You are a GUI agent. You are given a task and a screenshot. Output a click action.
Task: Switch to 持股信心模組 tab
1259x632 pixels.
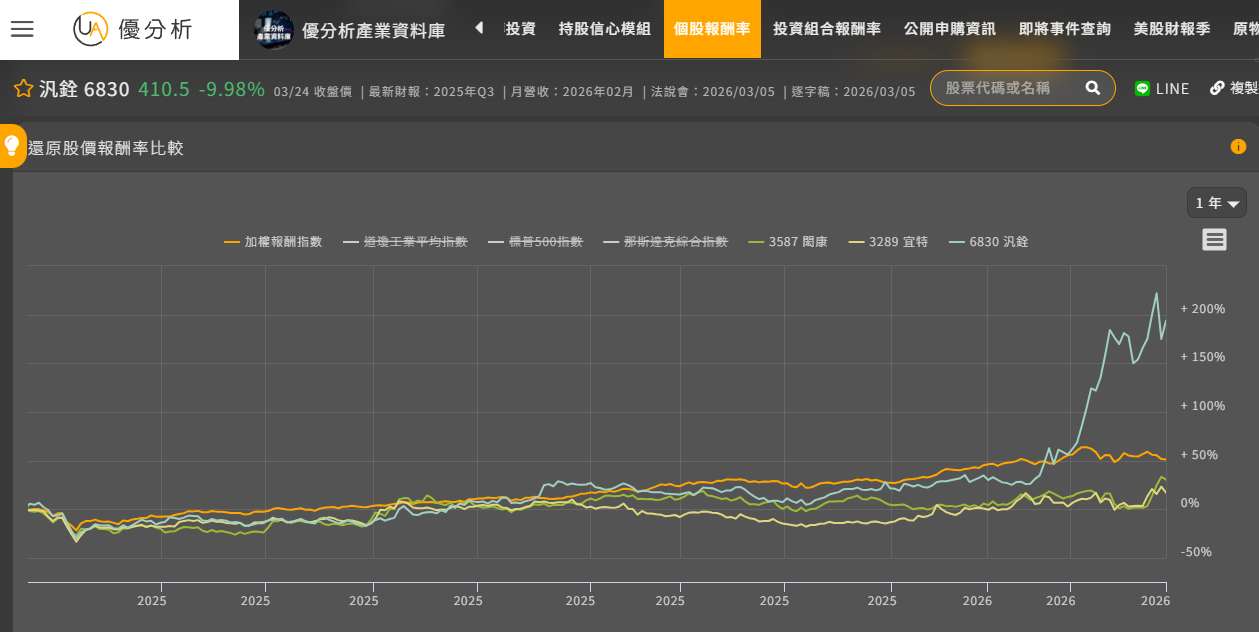point(604,29)
